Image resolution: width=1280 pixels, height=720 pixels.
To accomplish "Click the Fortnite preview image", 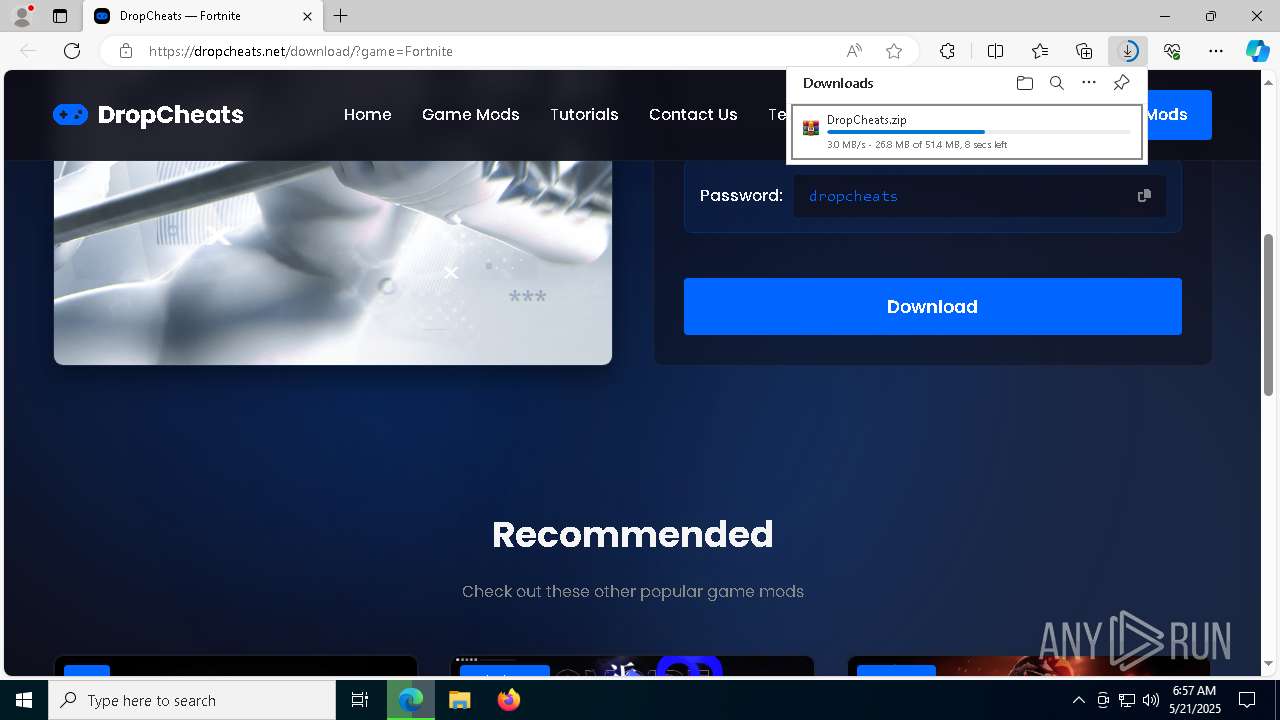I will pyautogui.click(x=333, y=262).
